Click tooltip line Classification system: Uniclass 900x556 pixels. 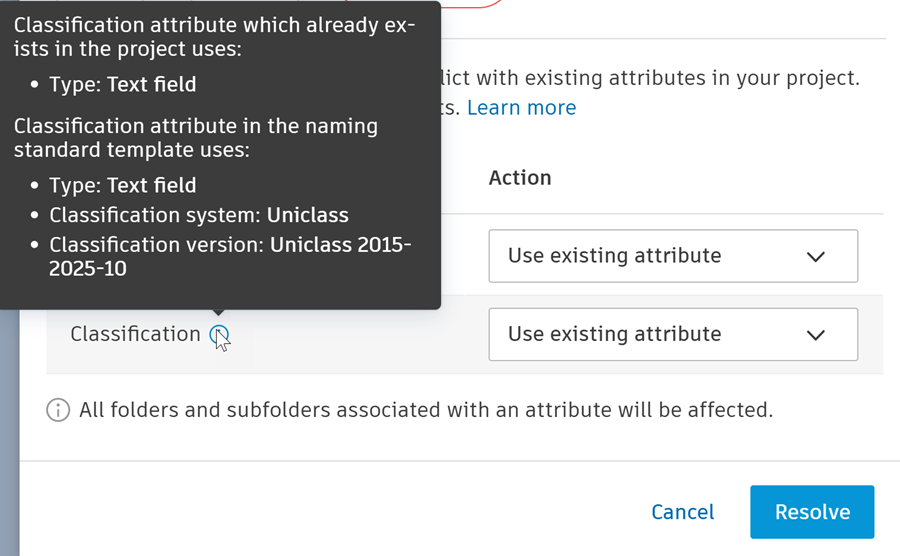click(x=199, y=215)
